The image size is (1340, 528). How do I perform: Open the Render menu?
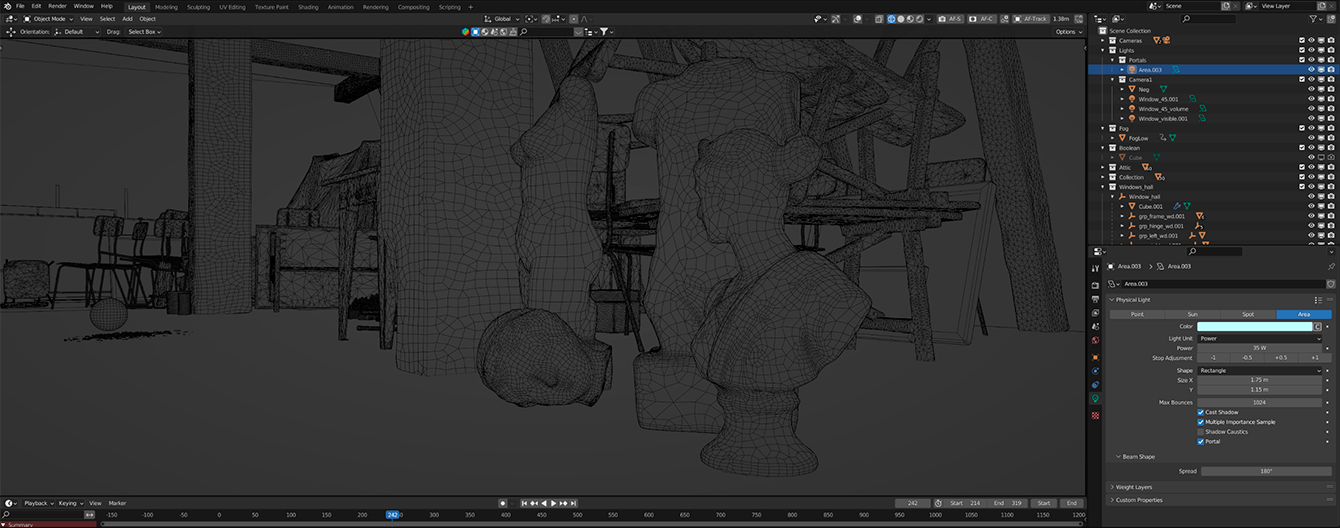pyautogui.click(x=57, y=6)
